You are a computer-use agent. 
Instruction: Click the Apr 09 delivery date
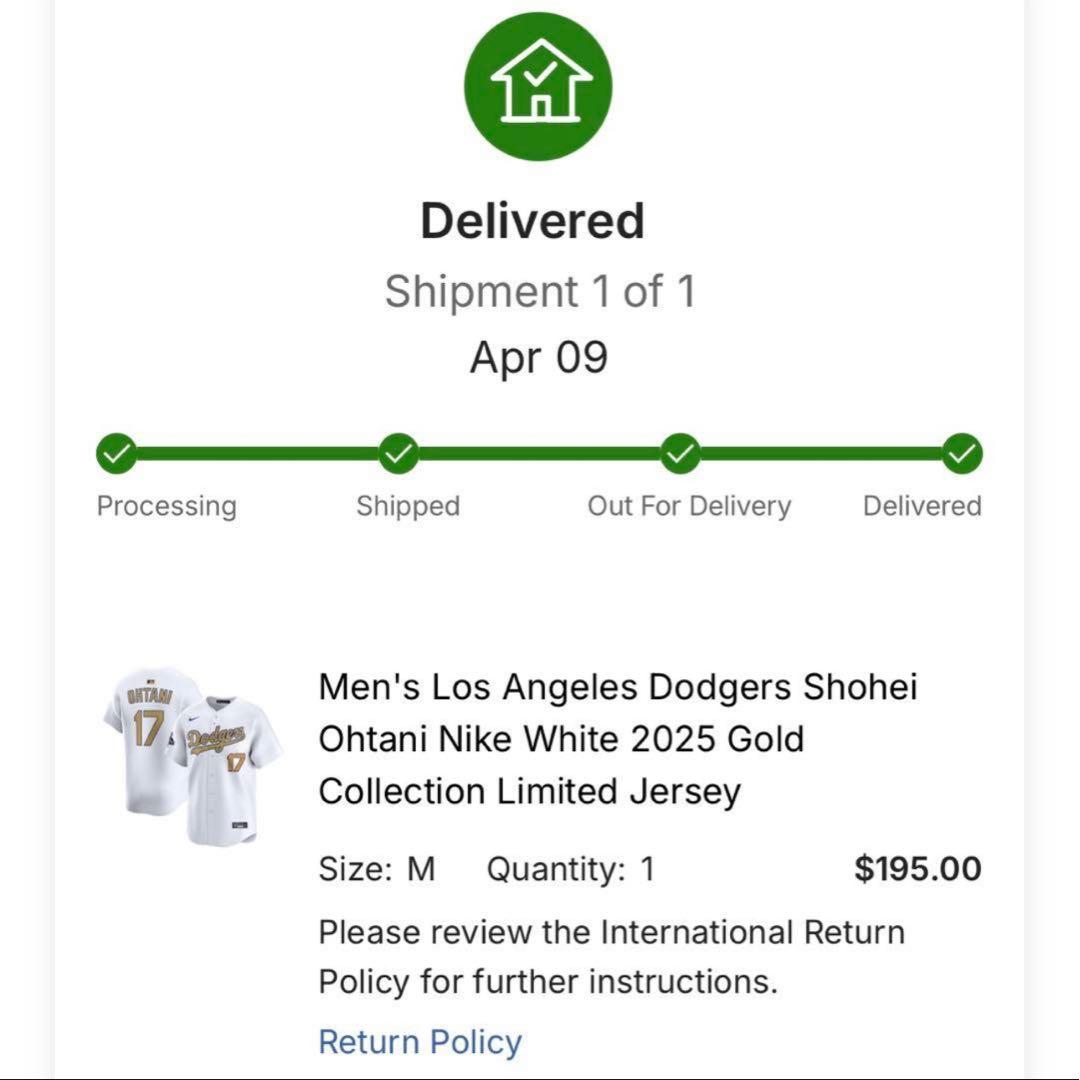pos(539,358)
